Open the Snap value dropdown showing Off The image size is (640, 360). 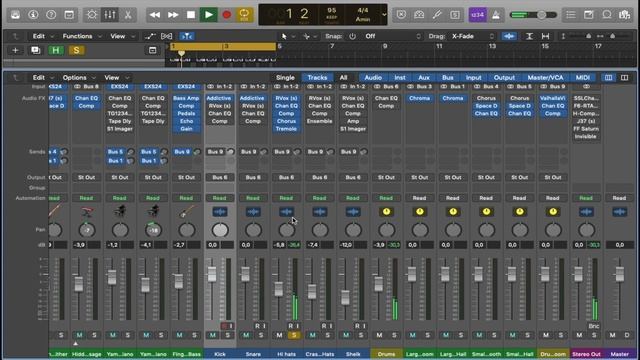click(x=392, y=36)
